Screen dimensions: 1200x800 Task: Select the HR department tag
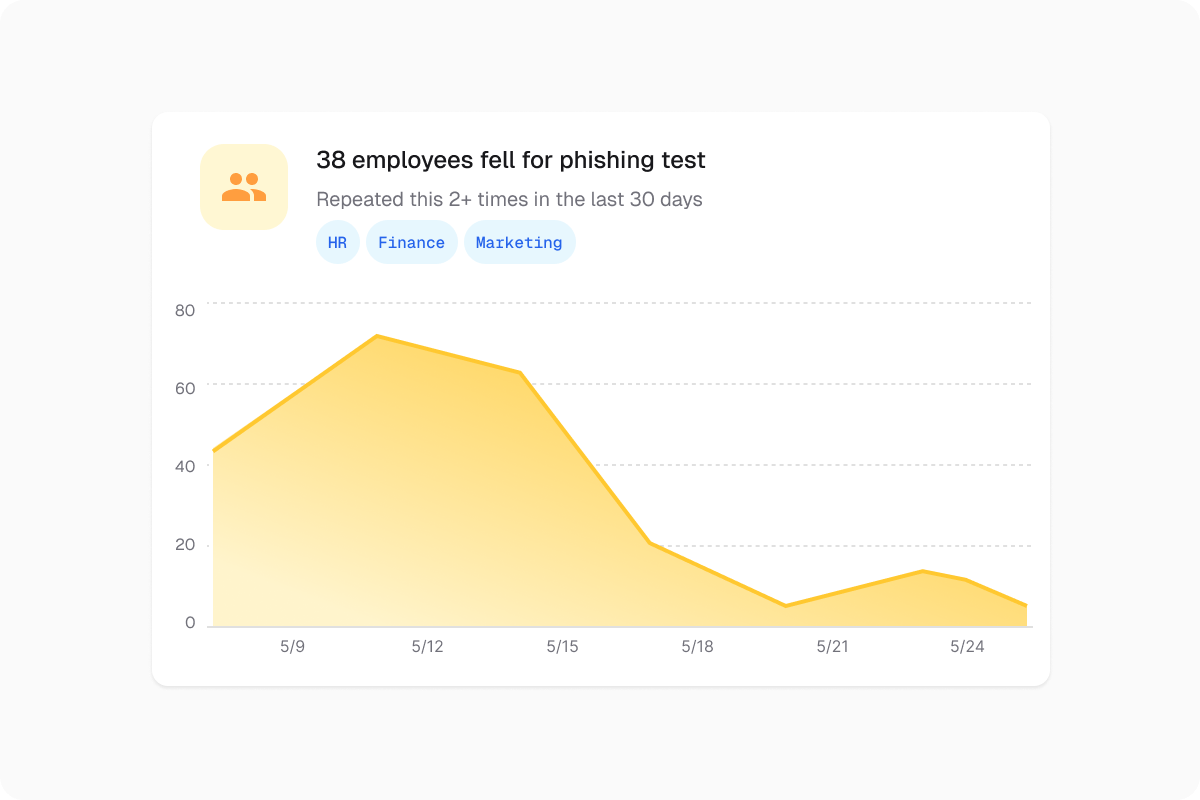(337, 243)
